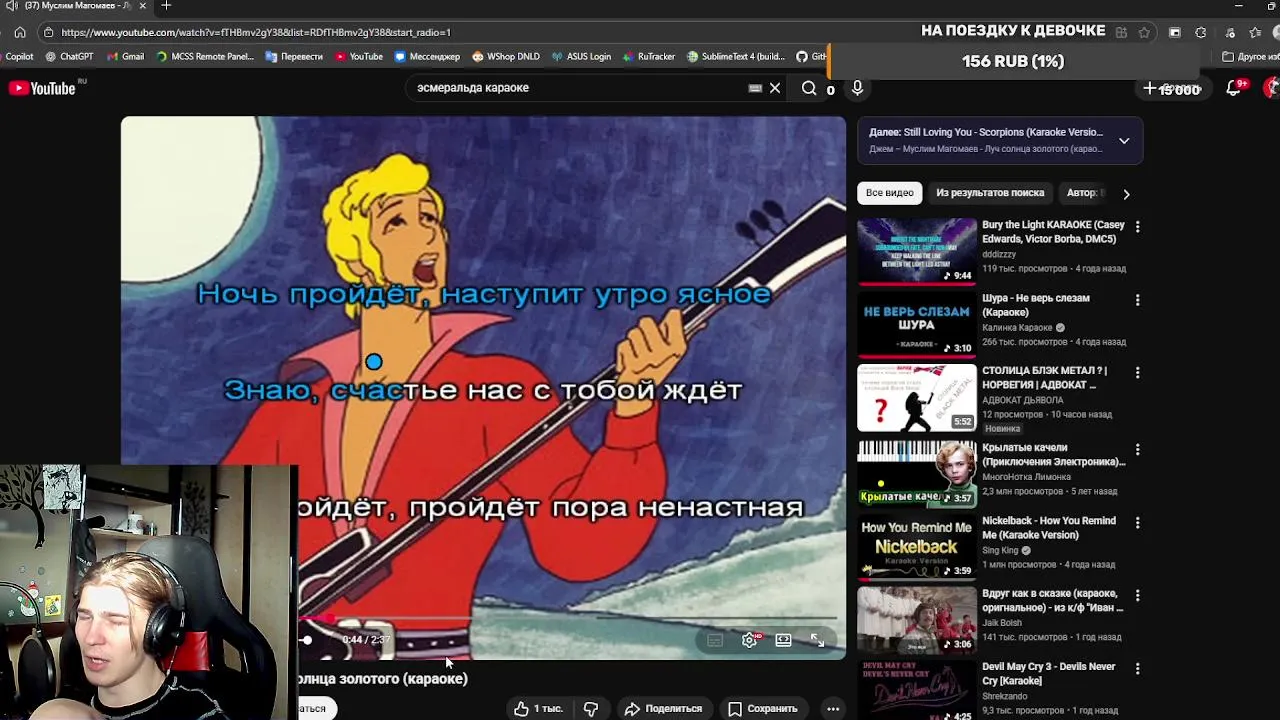Screen dimensions: 1280x720
Task: Click Поделиться share button
Action: [664, 708]
